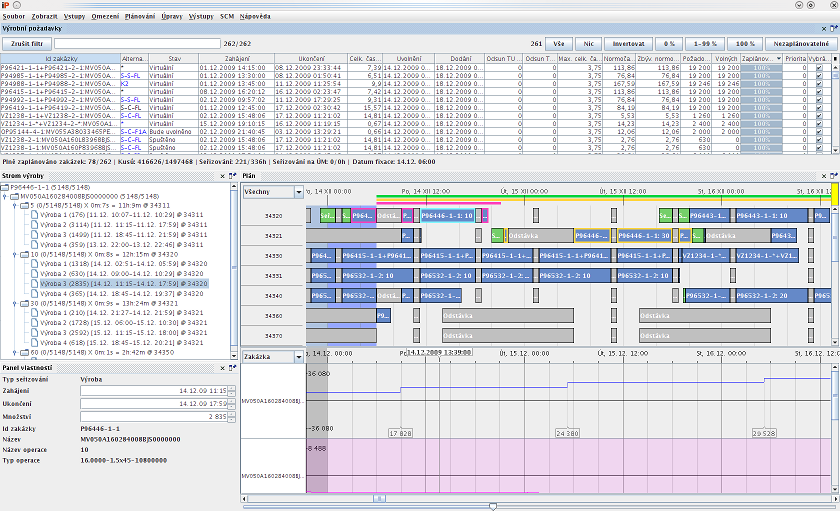
Task: Toggle Vybráno checkbox in third row
Action: point(819,82)
